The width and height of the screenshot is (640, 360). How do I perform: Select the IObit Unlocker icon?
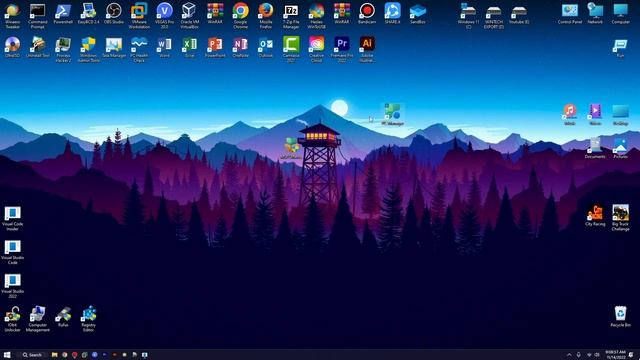13,319
